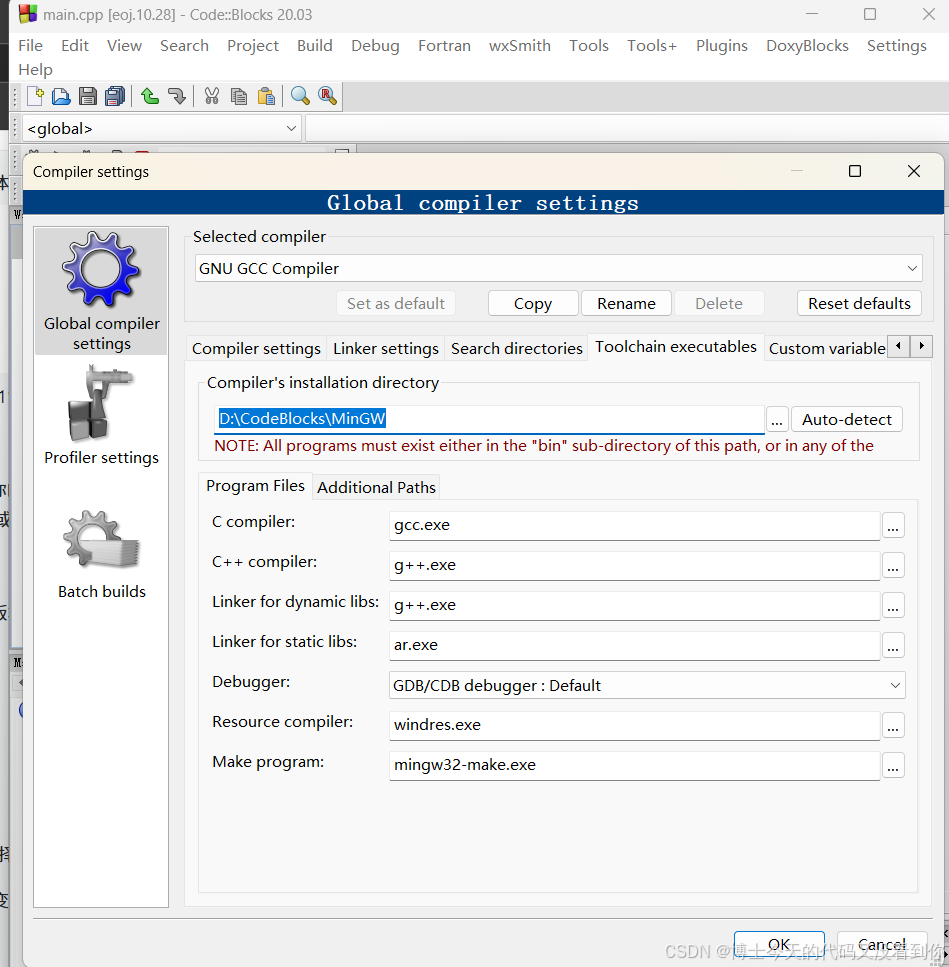Screen dimensions: 949x967
Task: Open the Project menu
Action: coord(253,46)
